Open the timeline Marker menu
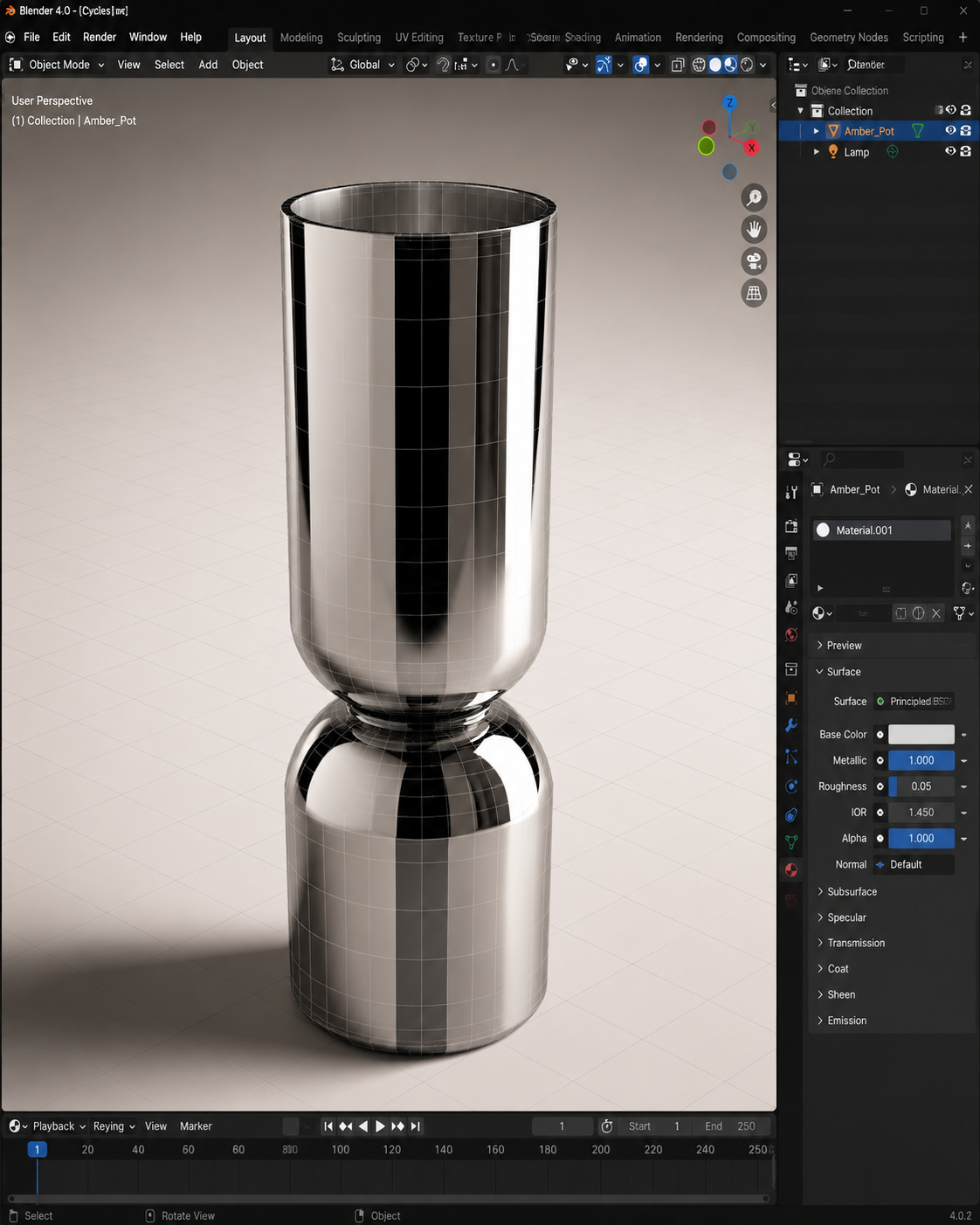 [196, 1126]
